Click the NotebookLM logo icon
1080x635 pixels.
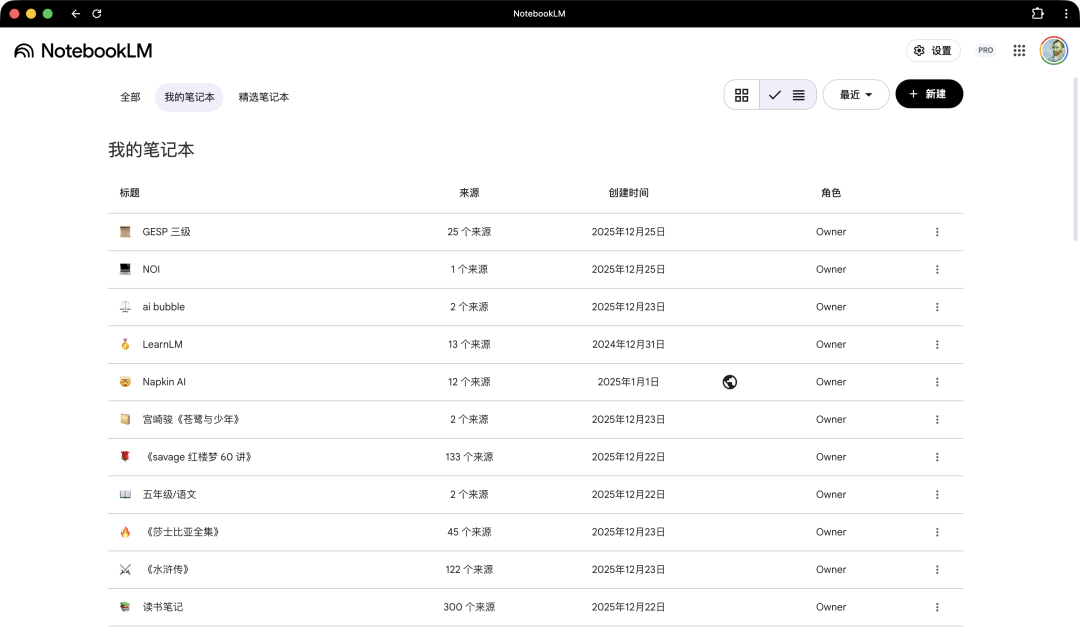tap(24, 51)
